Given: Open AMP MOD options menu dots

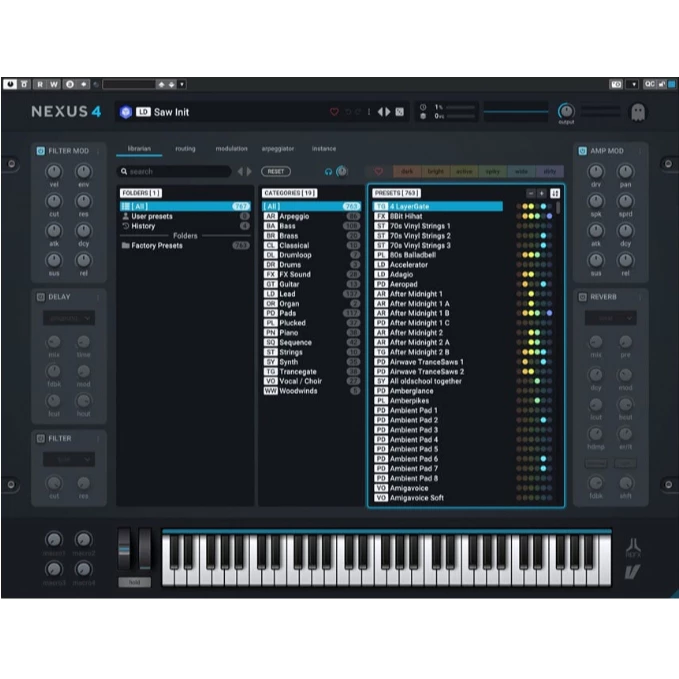Looking at the screenshot, I should 640,151.
